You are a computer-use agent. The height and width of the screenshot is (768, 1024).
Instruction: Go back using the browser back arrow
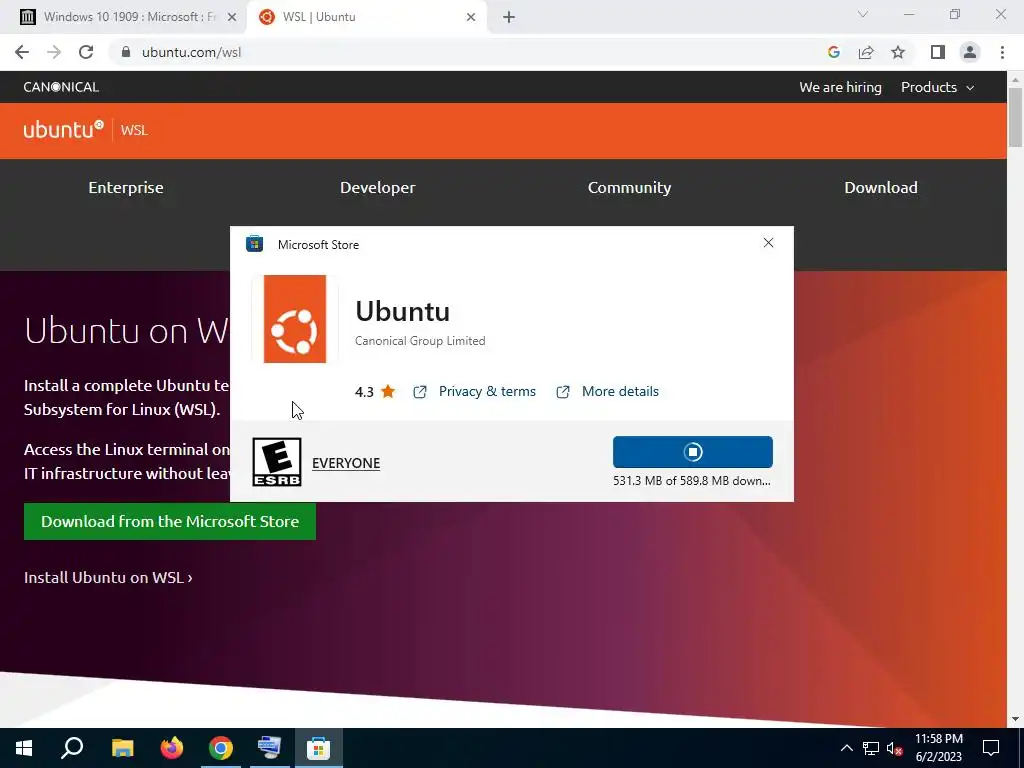coord(22,52)
